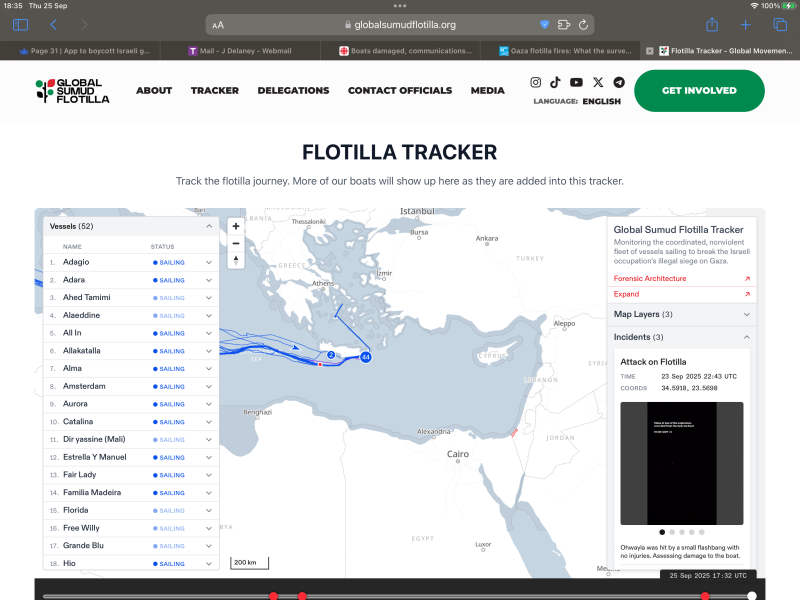Collapse the Incidents section
Viewport: 800px width, 600px height.
point(746,337)
